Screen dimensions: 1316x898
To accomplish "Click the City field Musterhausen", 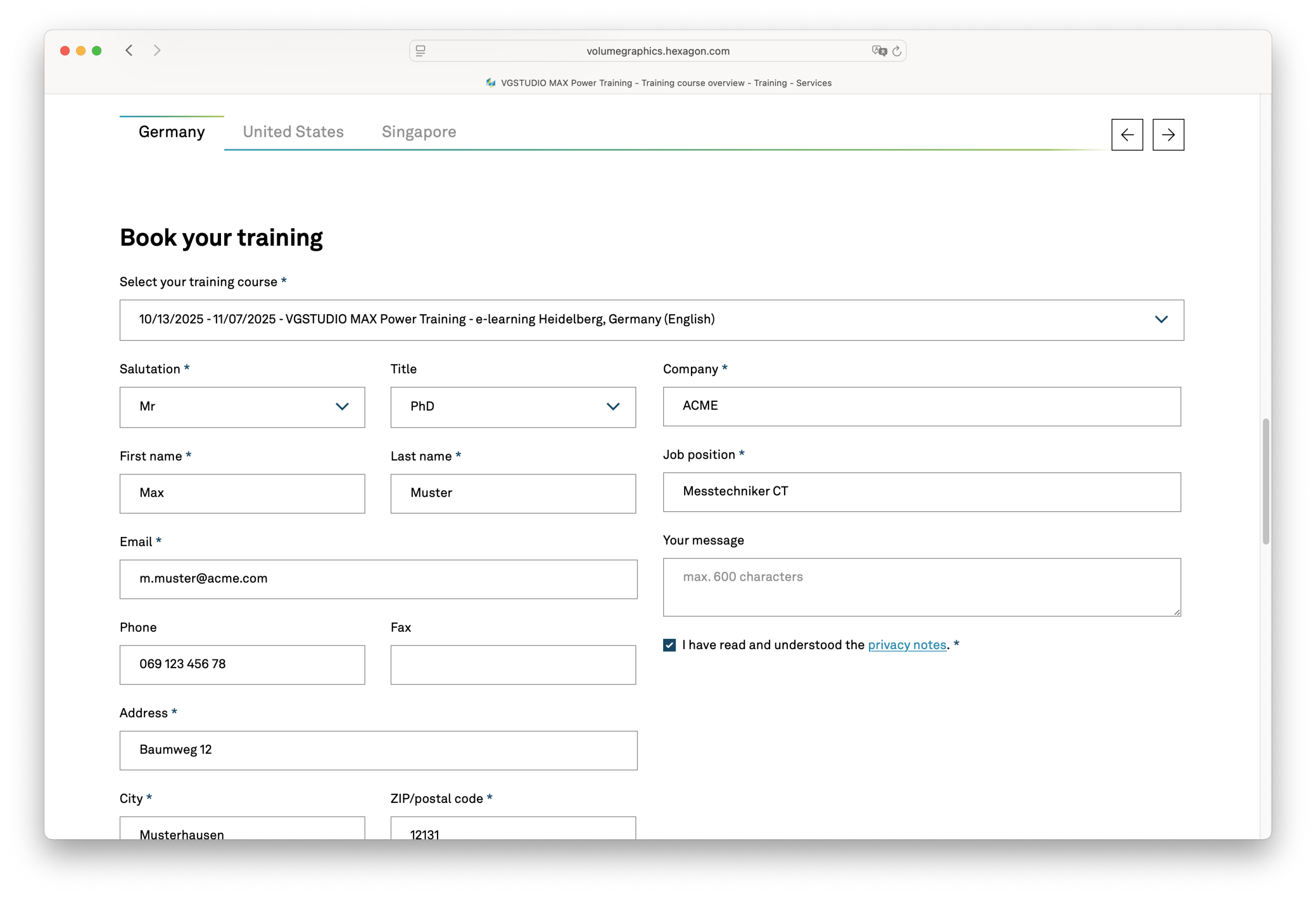I will (242, 829).
